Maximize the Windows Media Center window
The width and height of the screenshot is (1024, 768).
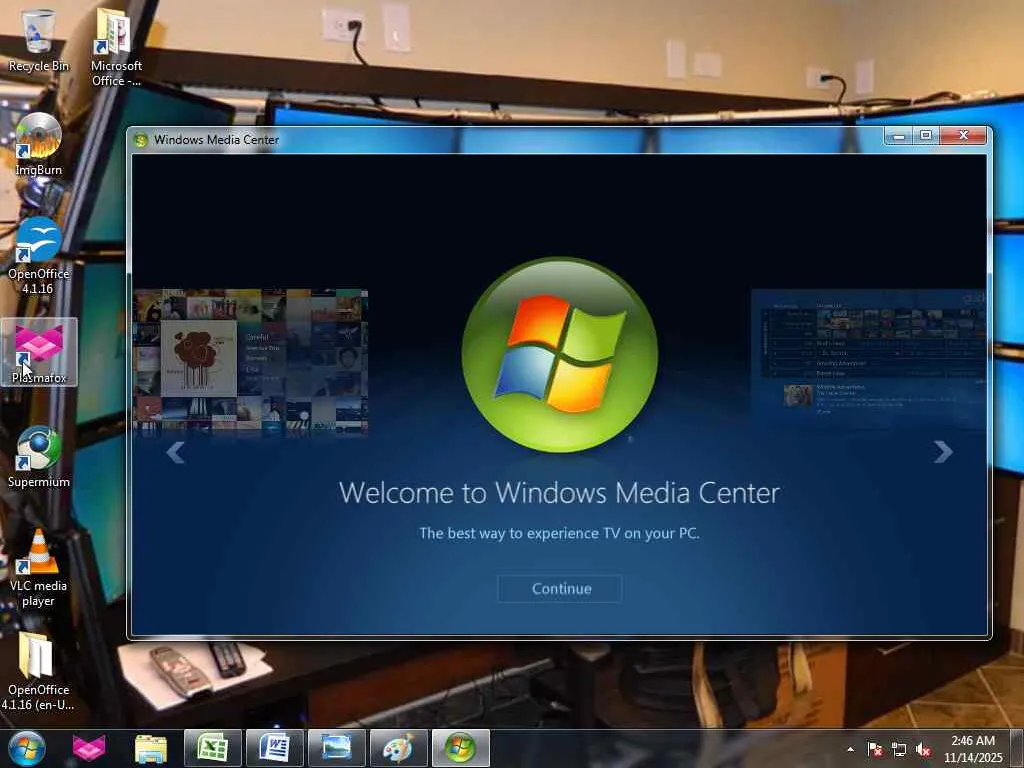pos(925,135)
